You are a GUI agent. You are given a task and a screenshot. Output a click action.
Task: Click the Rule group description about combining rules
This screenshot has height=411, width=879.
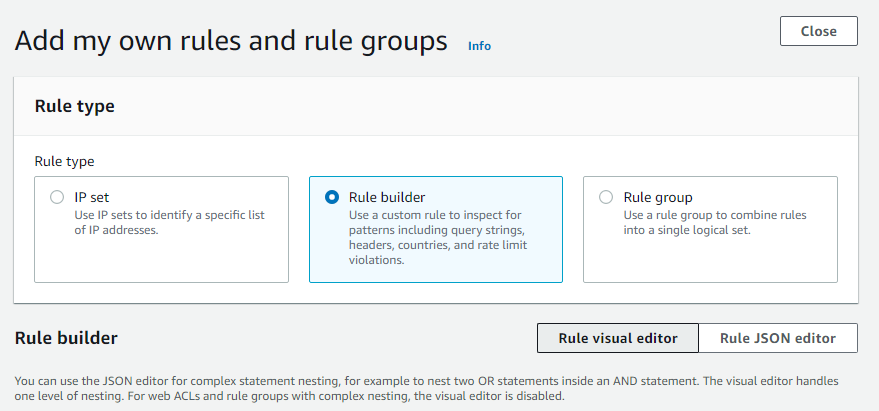tap(715, 223)
